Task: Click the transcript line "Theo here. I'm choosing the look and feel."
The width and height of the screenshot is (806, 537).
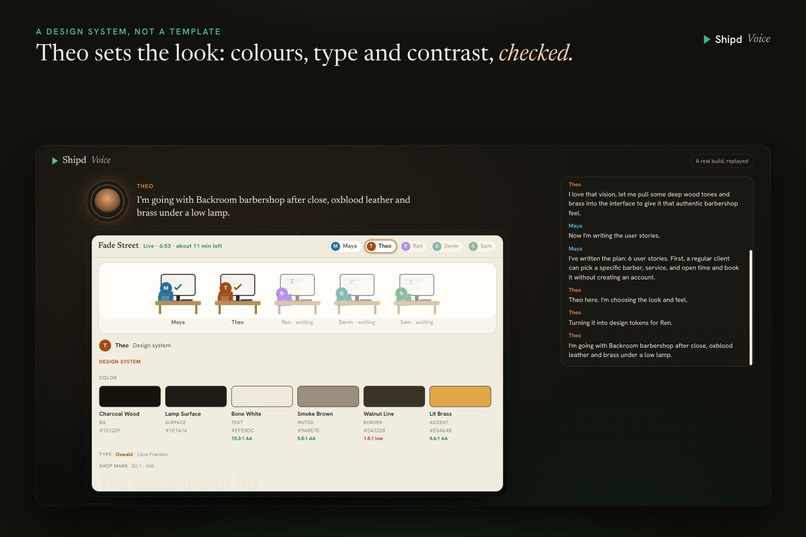Action: pyautogui.click(x=628, y=300)
